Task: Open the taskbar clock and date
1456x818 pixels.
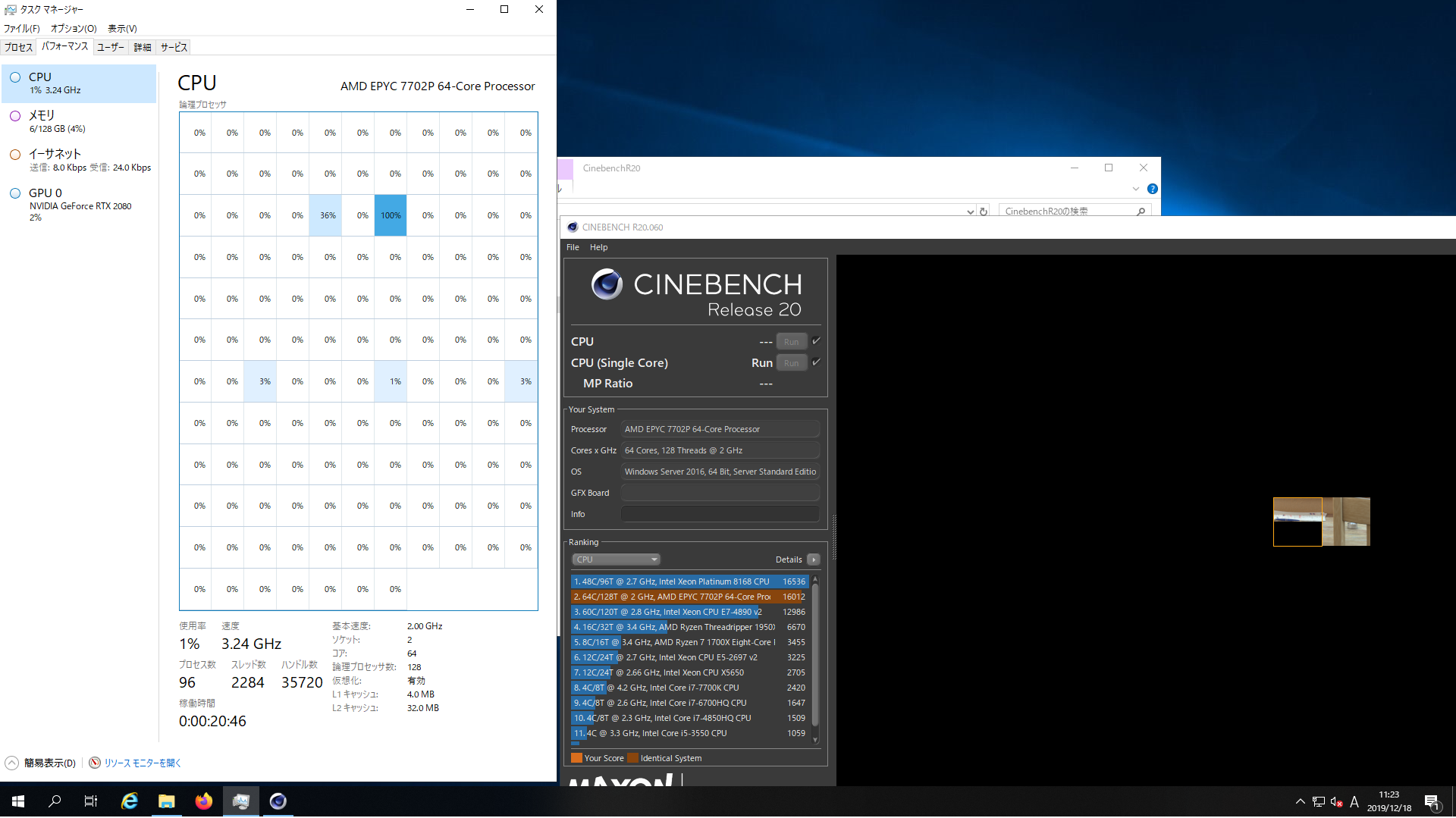Action: (1389, 801)
